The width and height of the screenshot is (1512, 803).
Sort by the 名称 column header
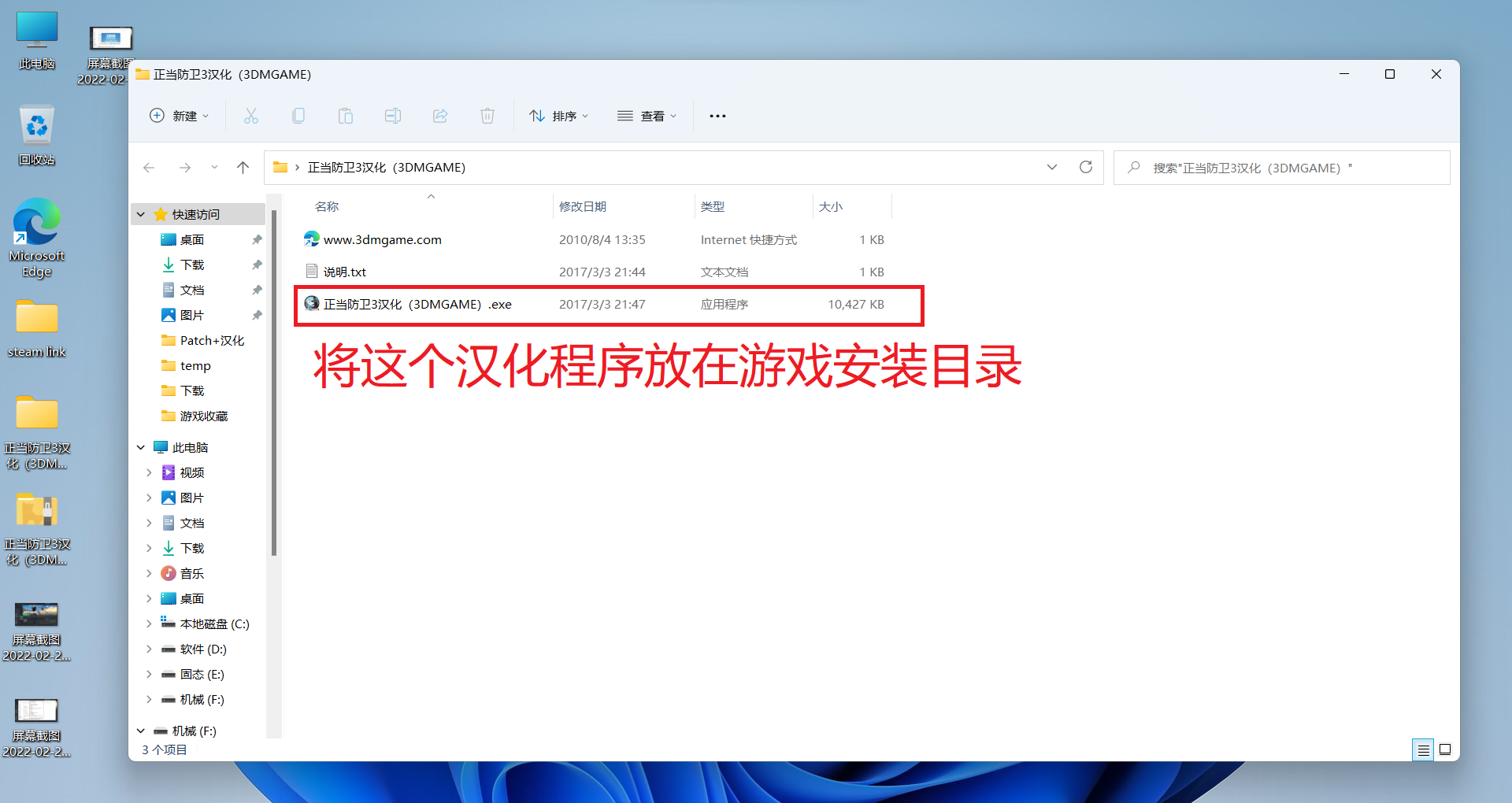[327, 206]
